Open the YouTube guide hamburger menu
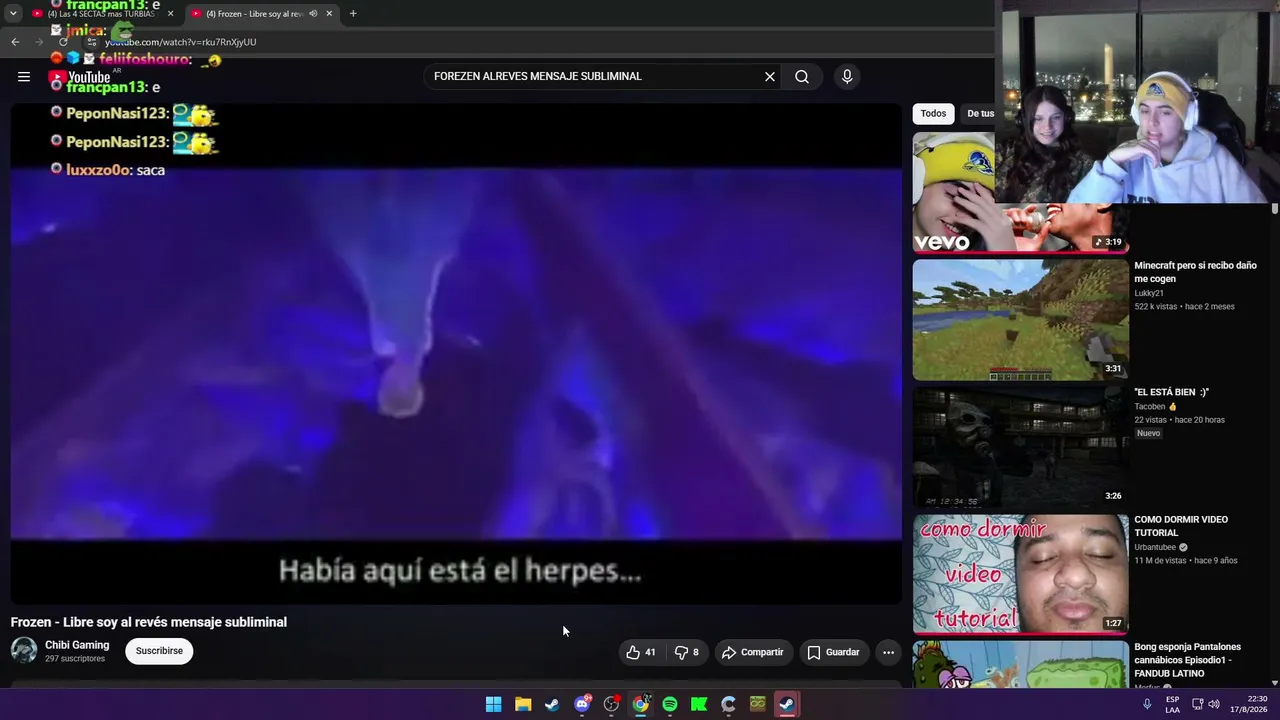1280x720 pixels. point(24,77)
